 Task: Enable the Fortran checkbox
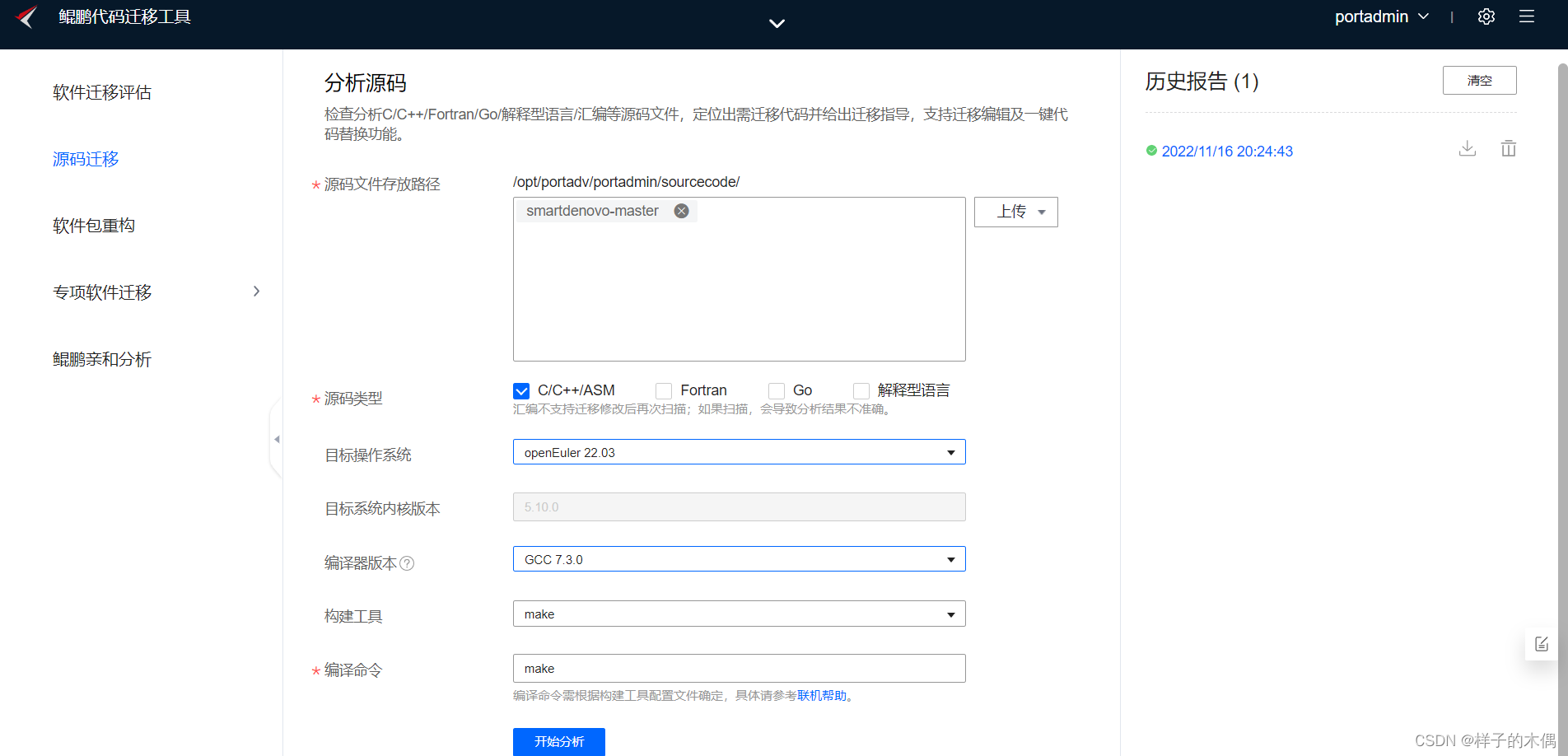(664, 391)
